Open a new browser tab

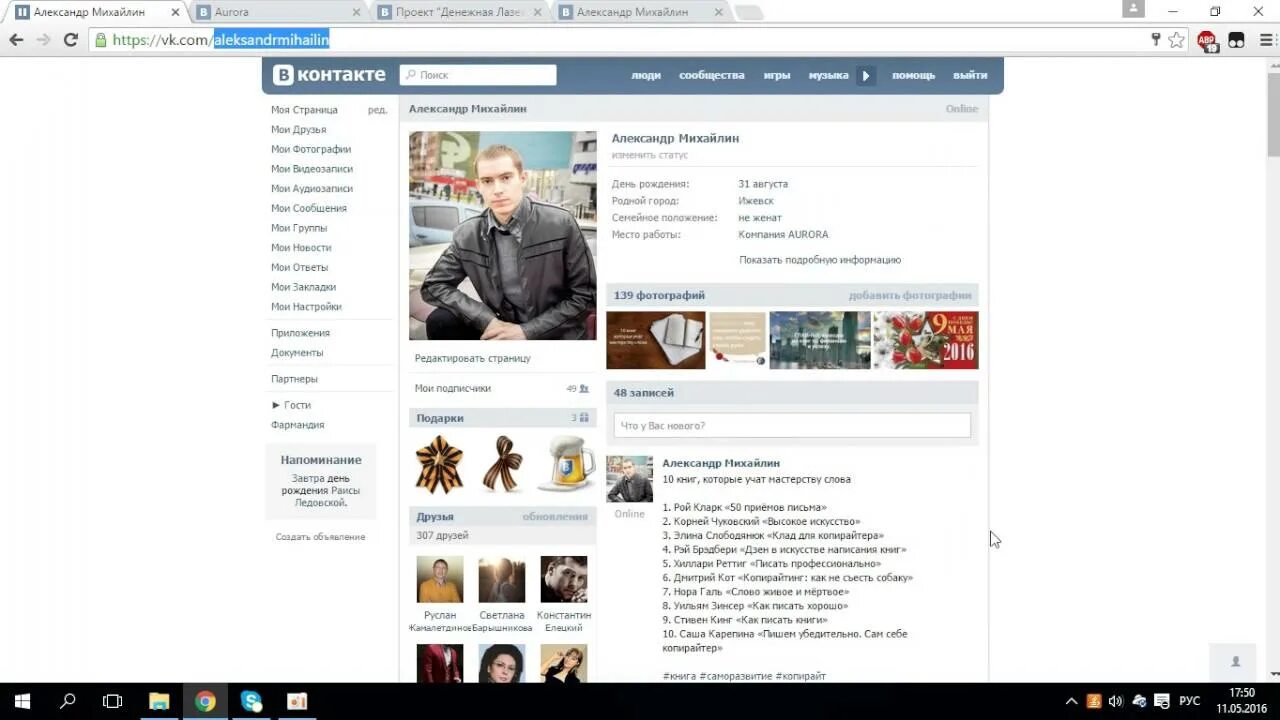(x=748, y=12)
